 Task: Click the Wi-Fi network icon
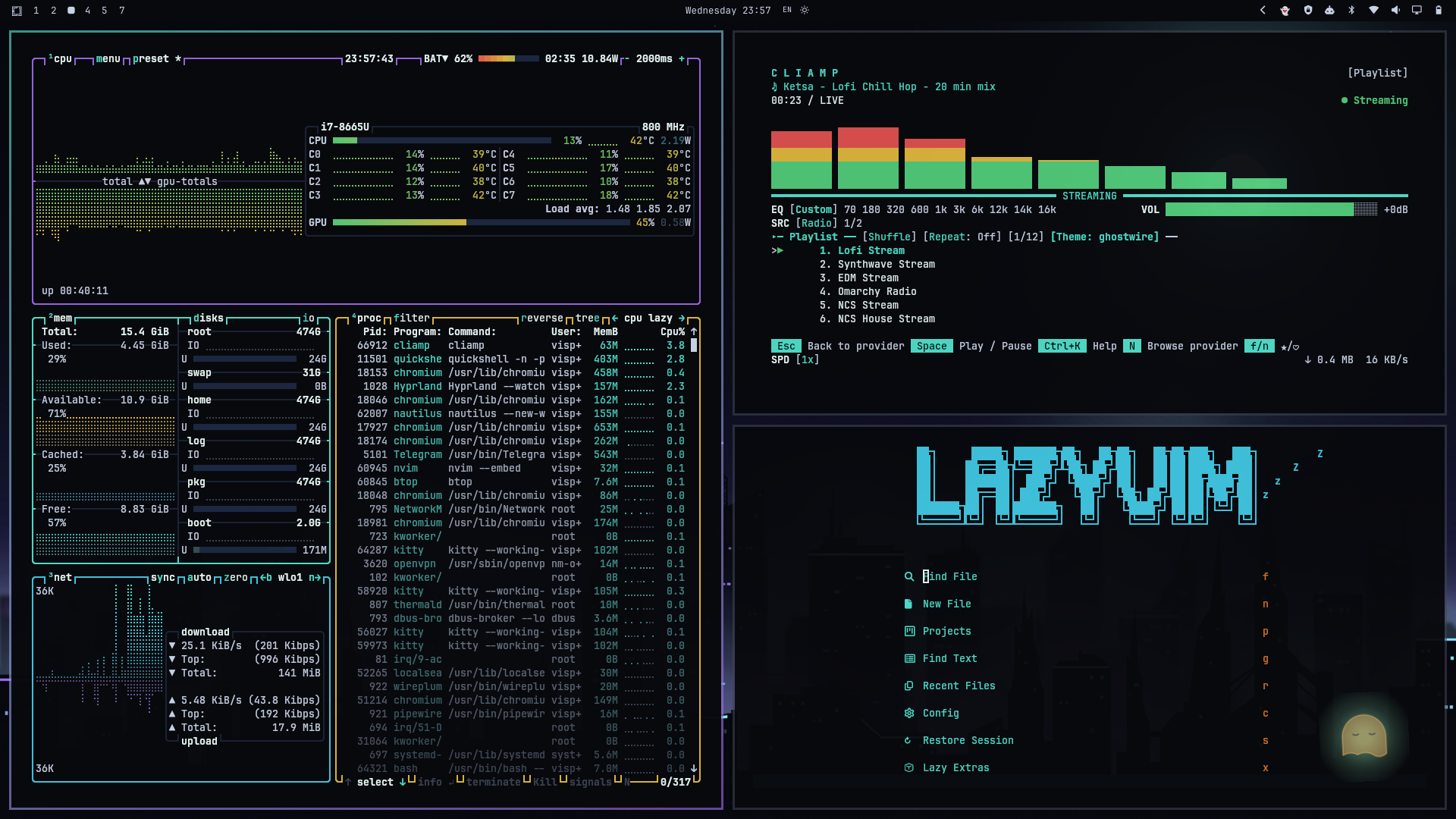click(x=1373, y=11)
